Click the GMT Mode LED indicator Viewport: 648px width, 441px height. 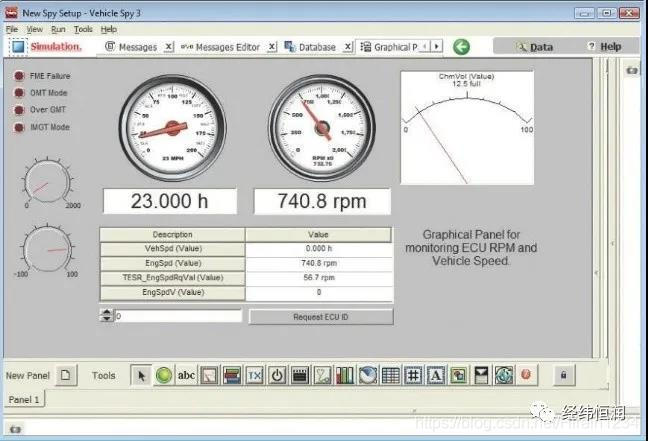19,93
